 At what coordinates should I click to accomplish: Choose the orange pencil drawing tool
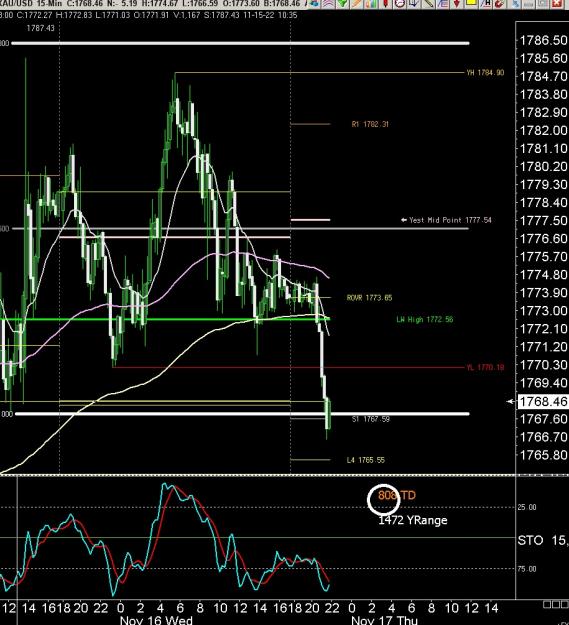(x=357, y=3)
